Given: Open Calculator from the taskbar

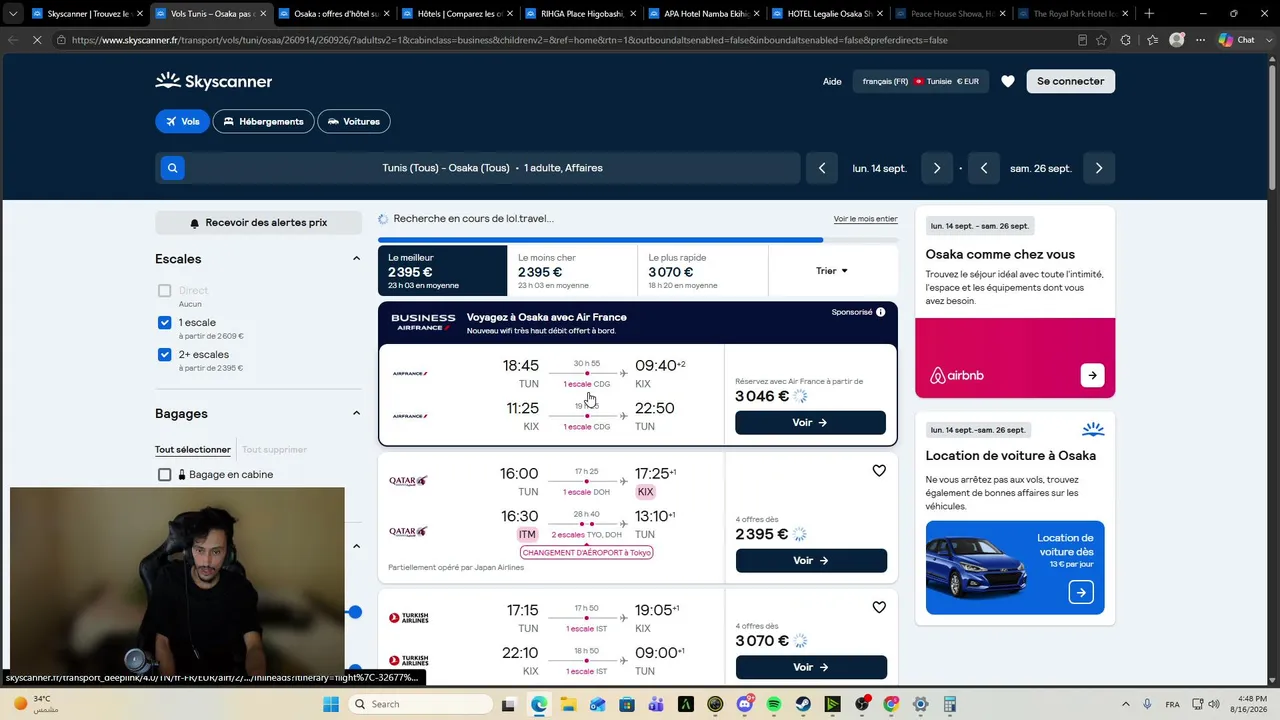Looking at the screenshot, I should pos(950,704).
